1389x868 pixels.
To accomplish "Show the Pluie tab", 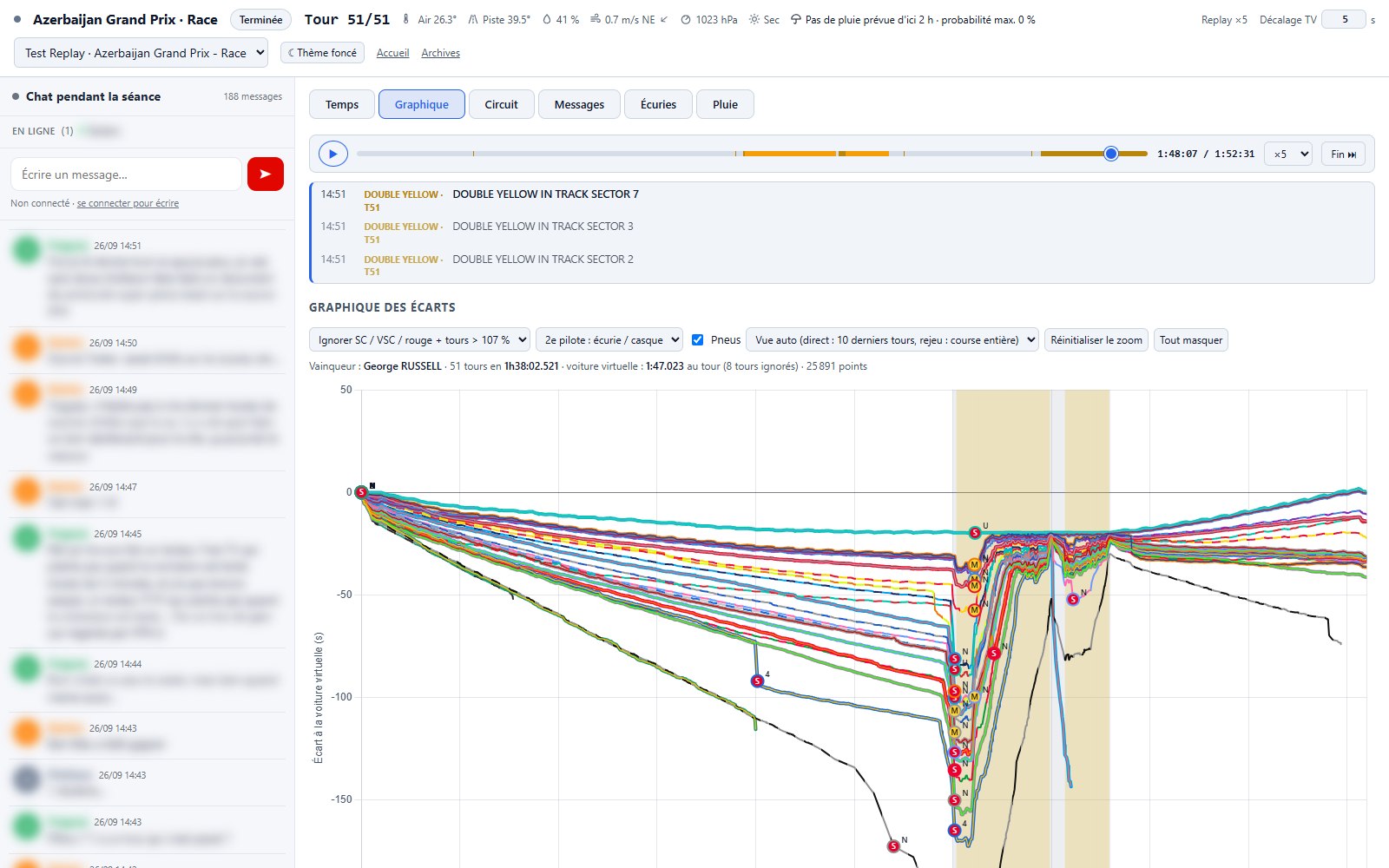I will coord(725,104).
